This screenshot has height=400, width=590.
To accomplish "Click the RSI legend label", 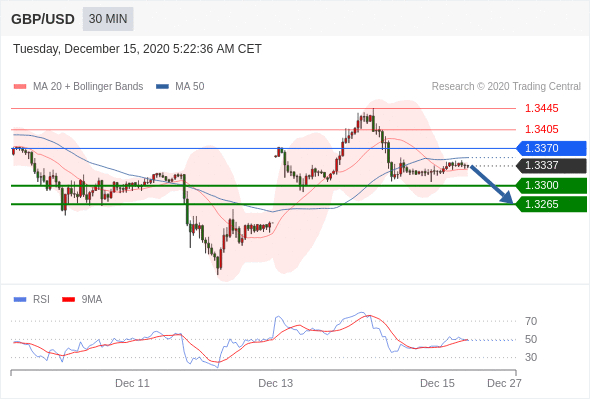I will pos(41,300).
